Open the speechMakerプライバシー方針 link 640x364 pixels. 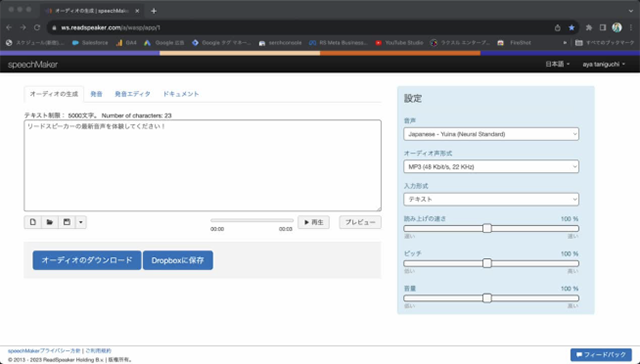44,351
